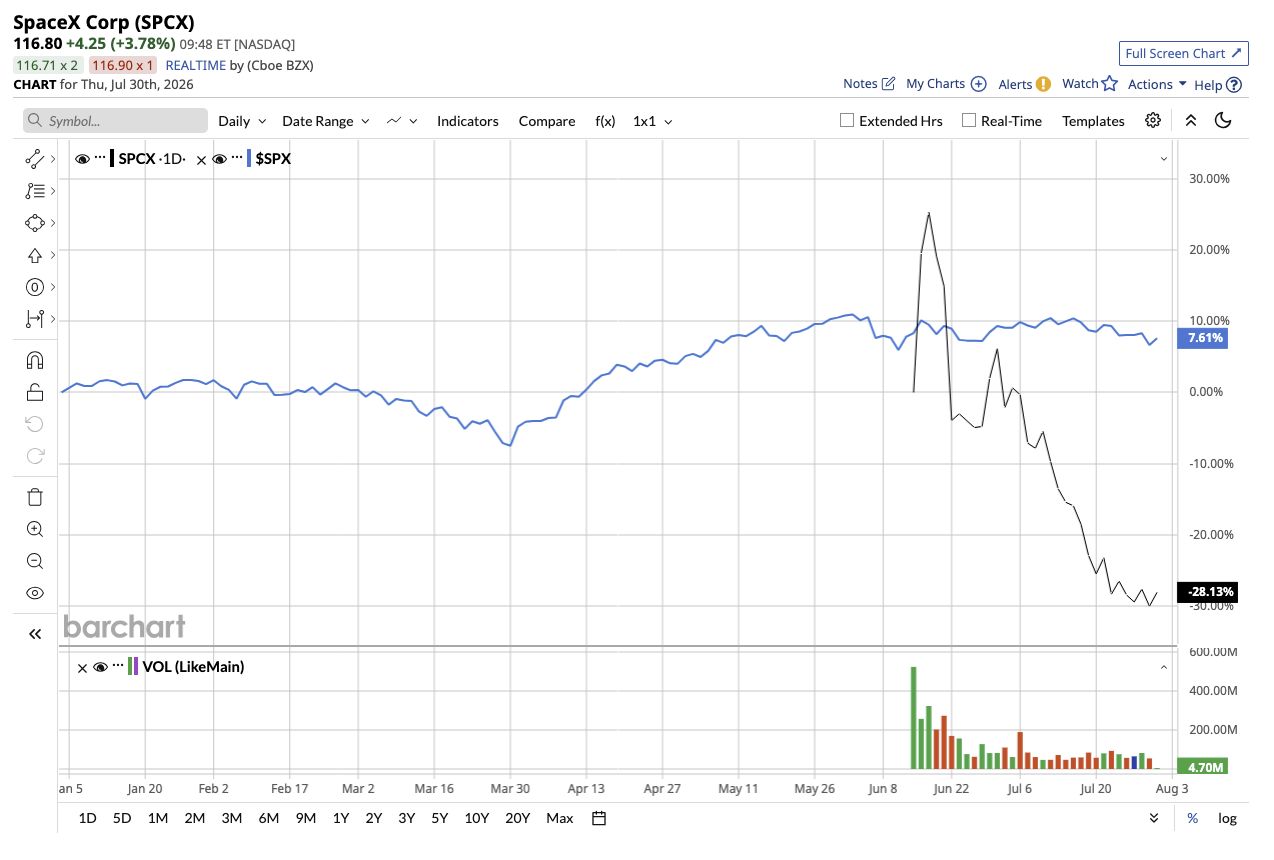Image resolution: width=1274 pixels, height=860 pixels.
Task: Expand bottom range options double chevron
Action: click(1154, 818)
